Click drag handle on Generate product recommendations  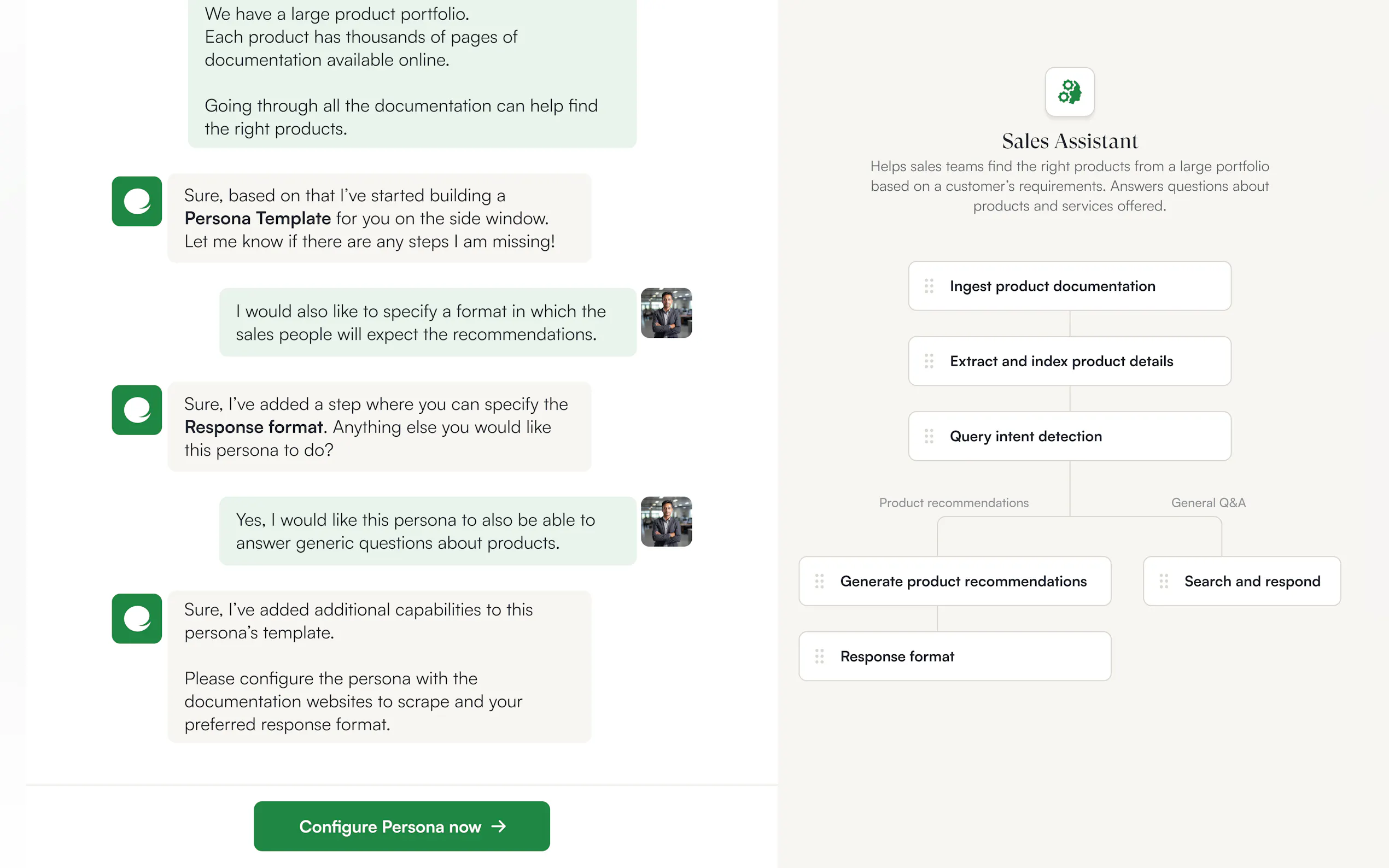819,581
